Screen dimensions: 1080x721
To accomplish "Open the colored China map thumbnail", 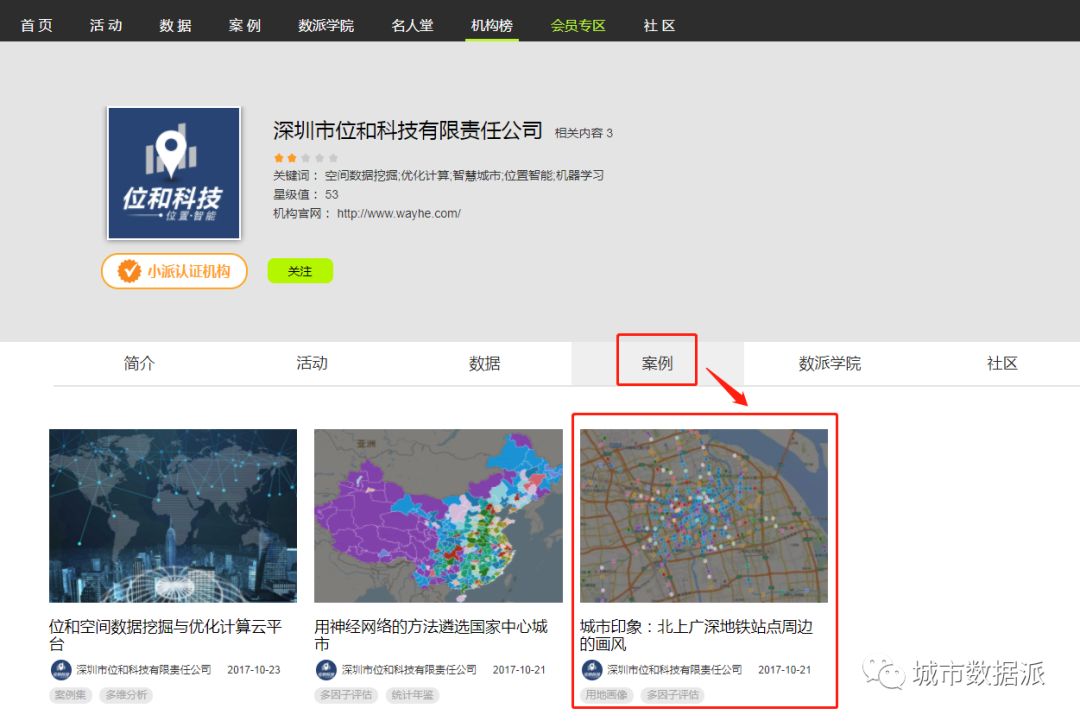I will tap(438, 516).
